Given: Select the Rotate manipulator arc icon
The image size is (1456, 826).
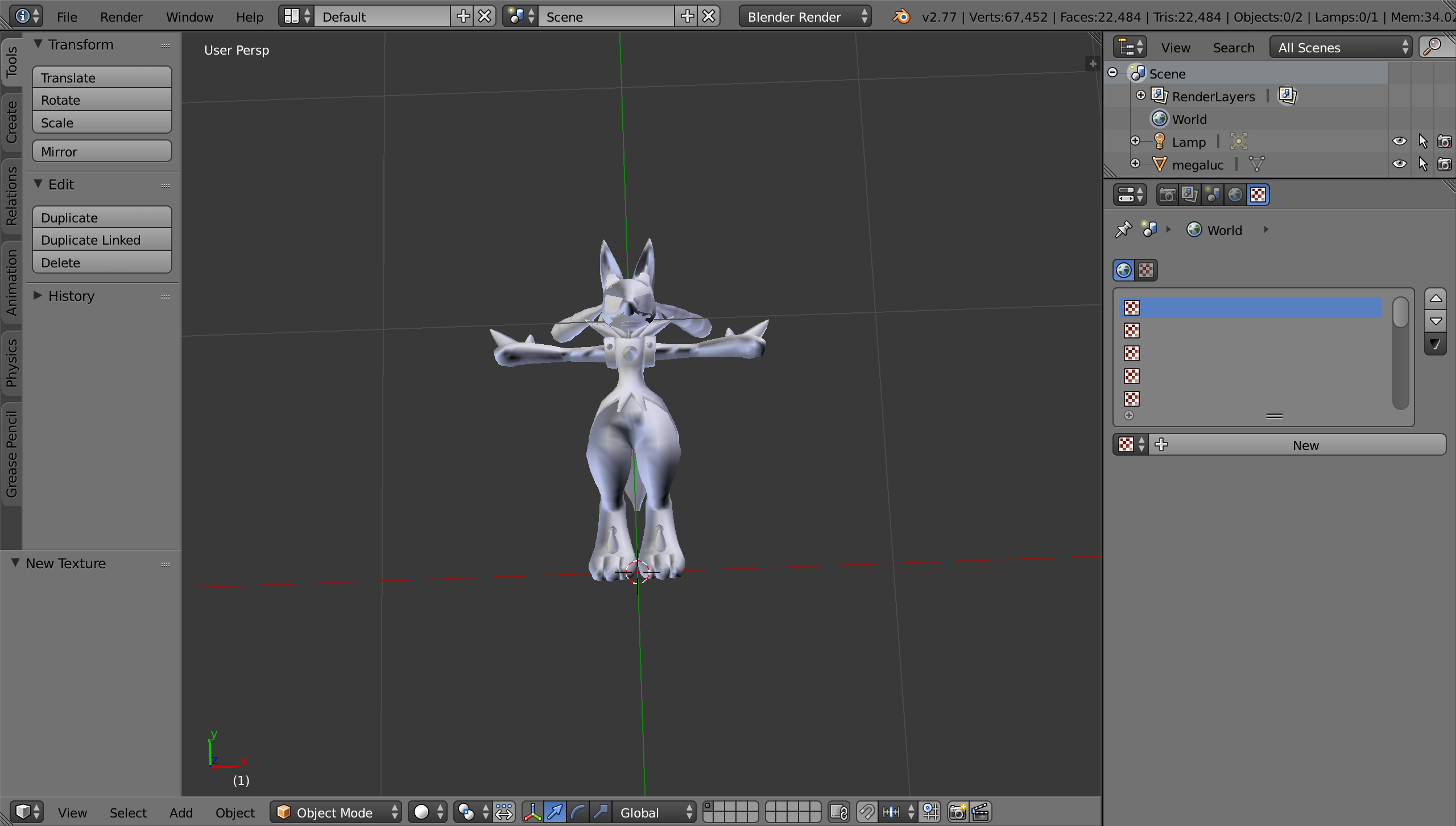Looking at the screenshot, I should [x=578, y=812].
